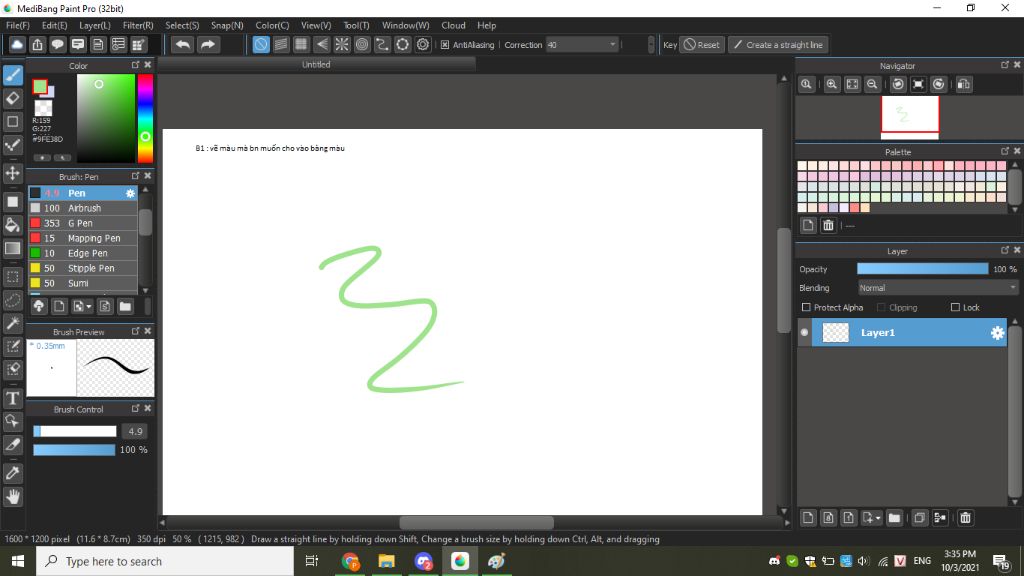Select the Mapping Pen brush
Viewport: 1024px width, 576px height.
point(83,238)
